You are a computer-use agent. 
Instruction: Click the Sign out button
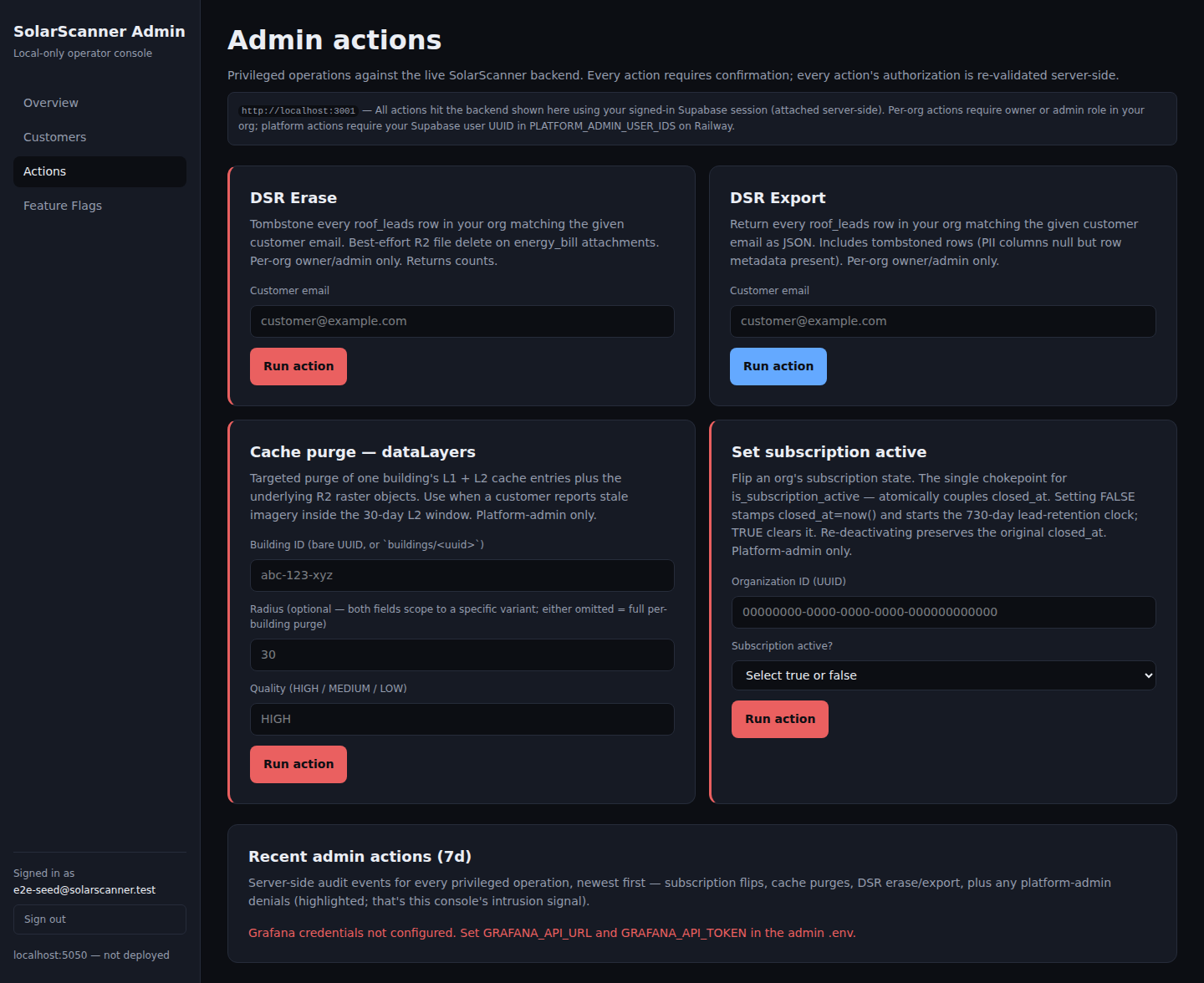99,919
